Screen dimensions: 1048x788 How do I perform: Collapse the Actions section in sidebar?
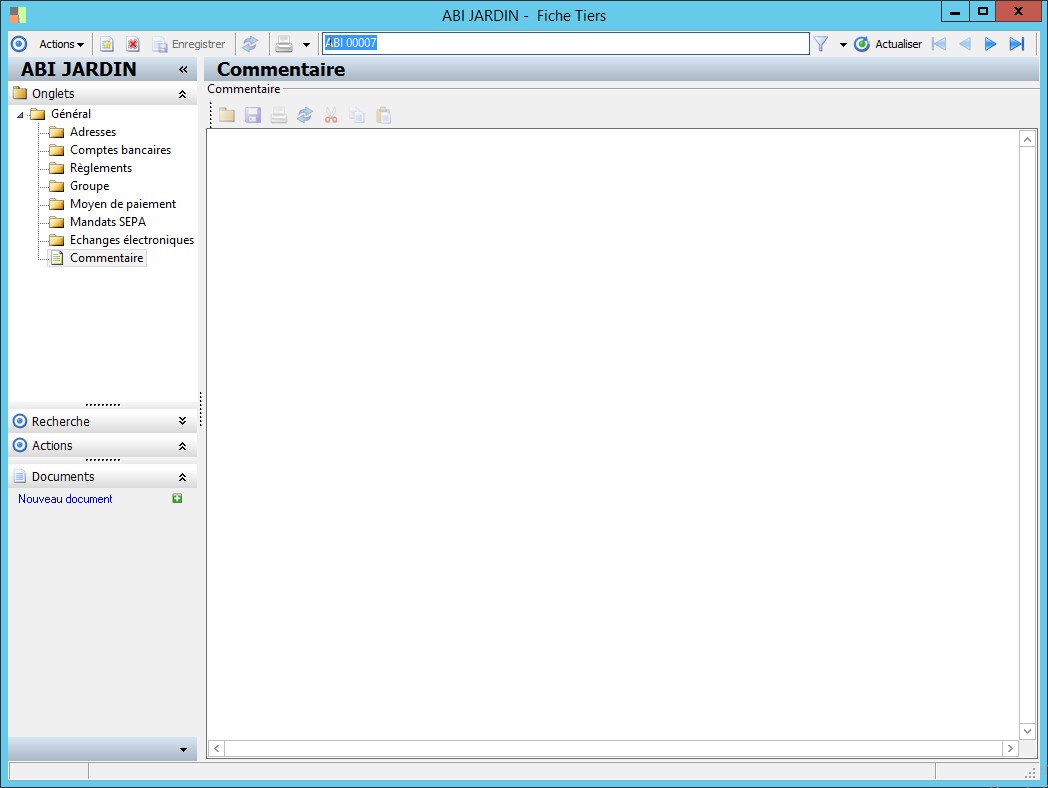click(182, 446)
